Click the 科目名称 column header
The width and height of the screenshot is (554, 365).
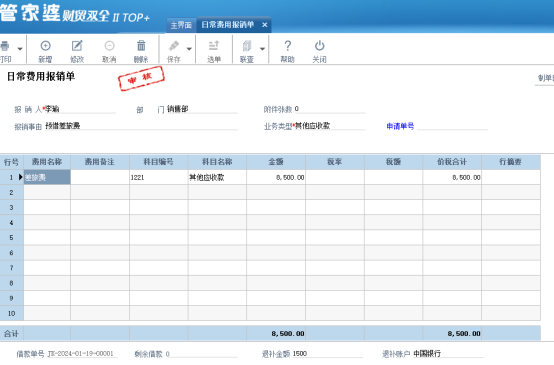(x=217, y=162)
